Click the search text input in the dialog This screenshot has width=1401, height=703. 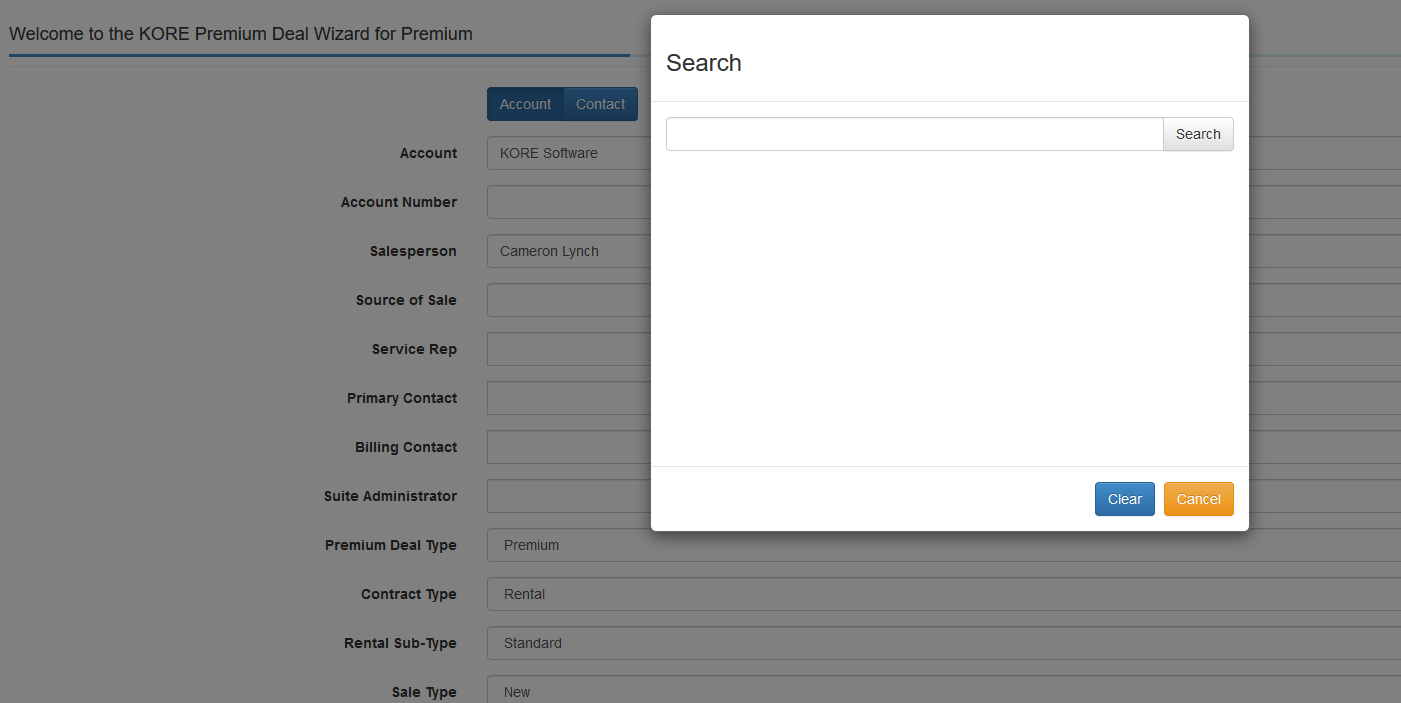tap(914, 134)
